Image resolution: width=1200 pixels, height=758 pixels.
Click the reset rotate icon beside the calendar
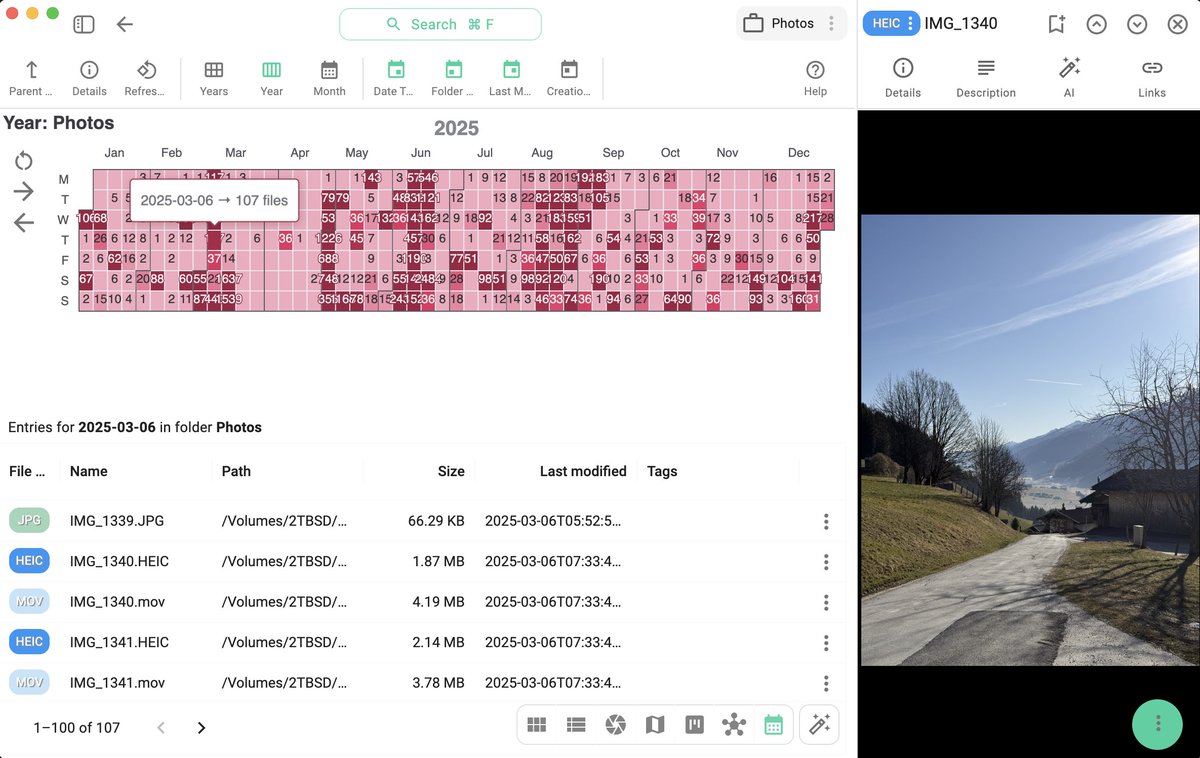click(x=24, y=161)
